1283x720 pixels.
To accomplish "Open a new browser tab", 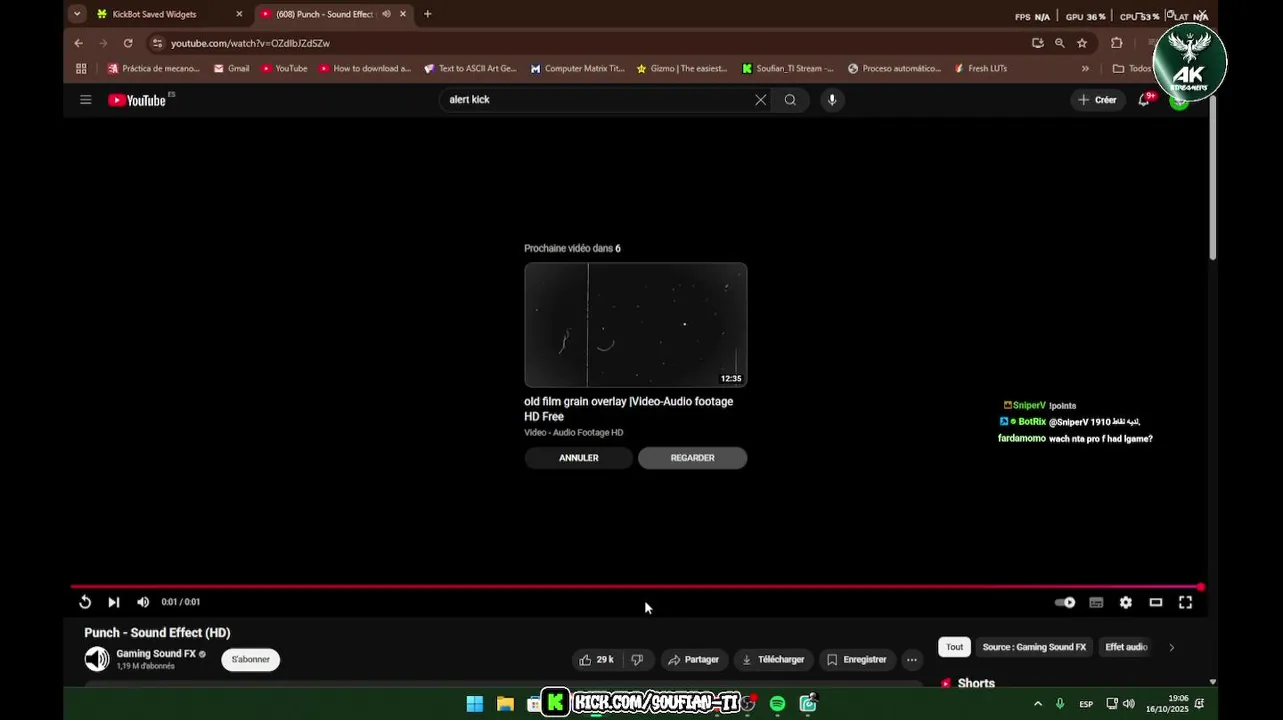I will 428,14.
